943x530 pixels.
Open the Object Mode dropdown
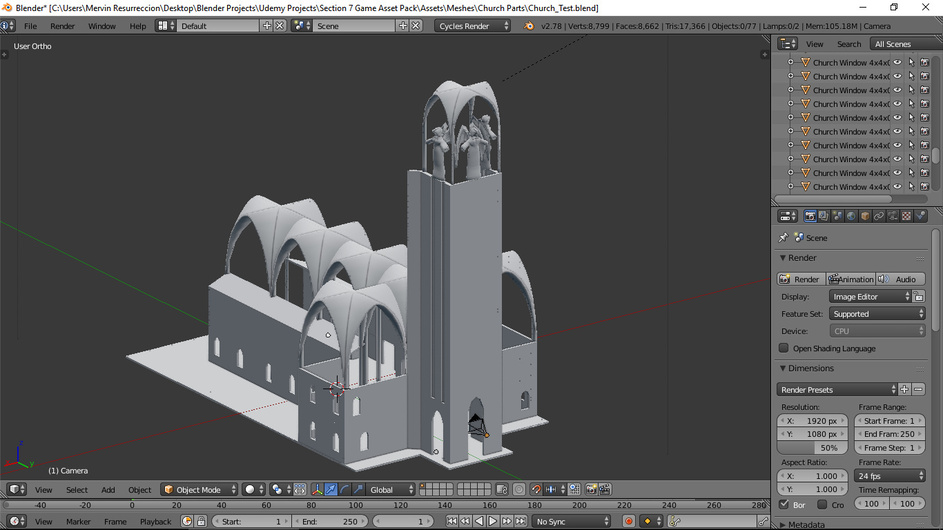tap(200, 490)
